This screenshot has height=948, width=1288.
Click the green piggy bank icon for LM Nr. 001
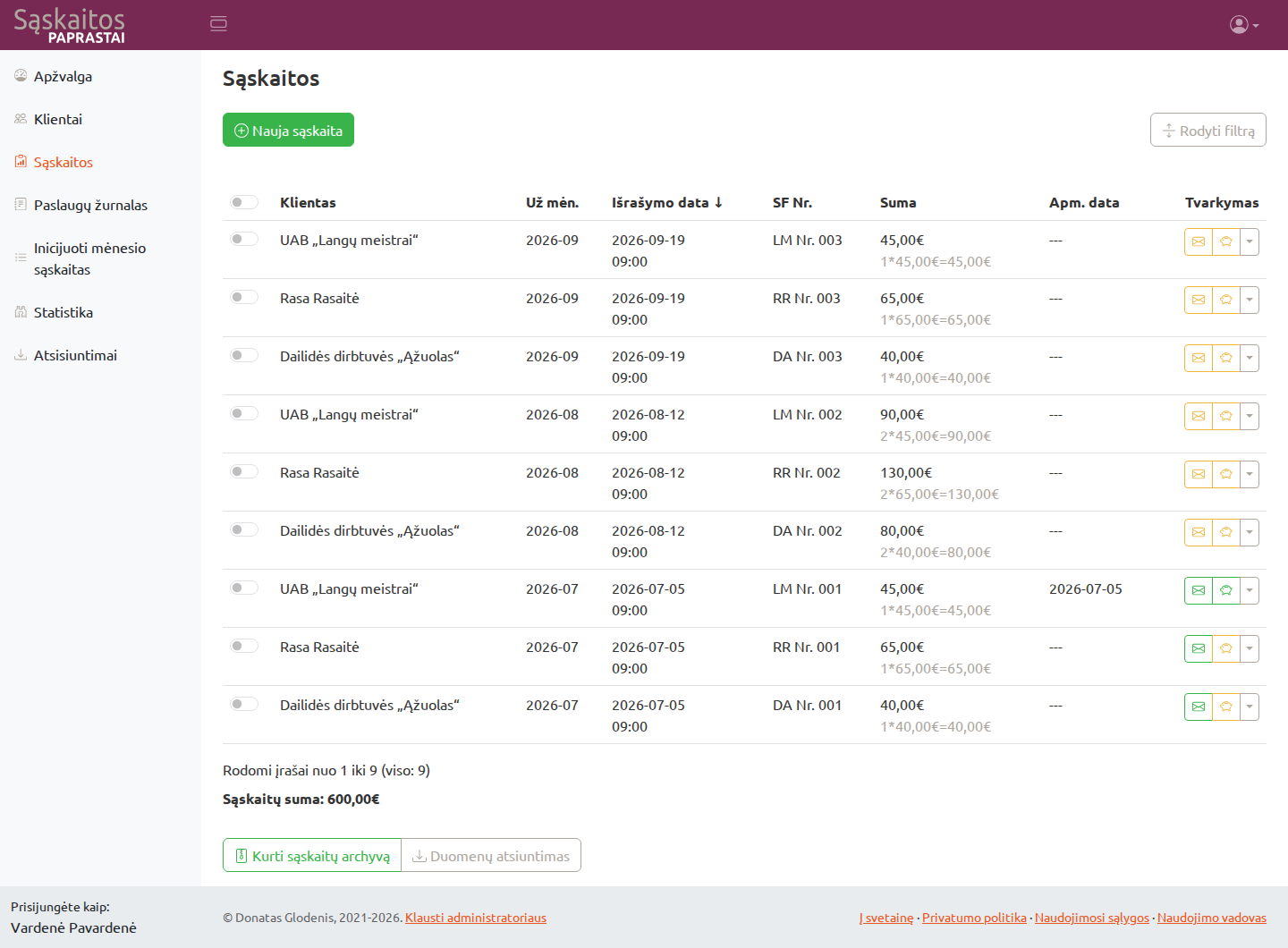pos(1226,590)
